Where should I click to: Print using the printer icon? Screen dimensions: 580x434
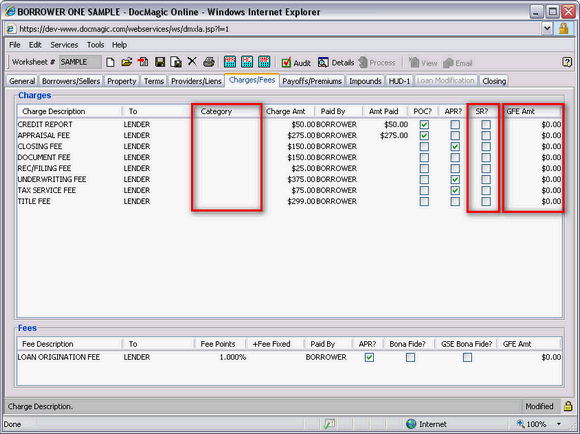pyautogui.click(x=209, y=62)
